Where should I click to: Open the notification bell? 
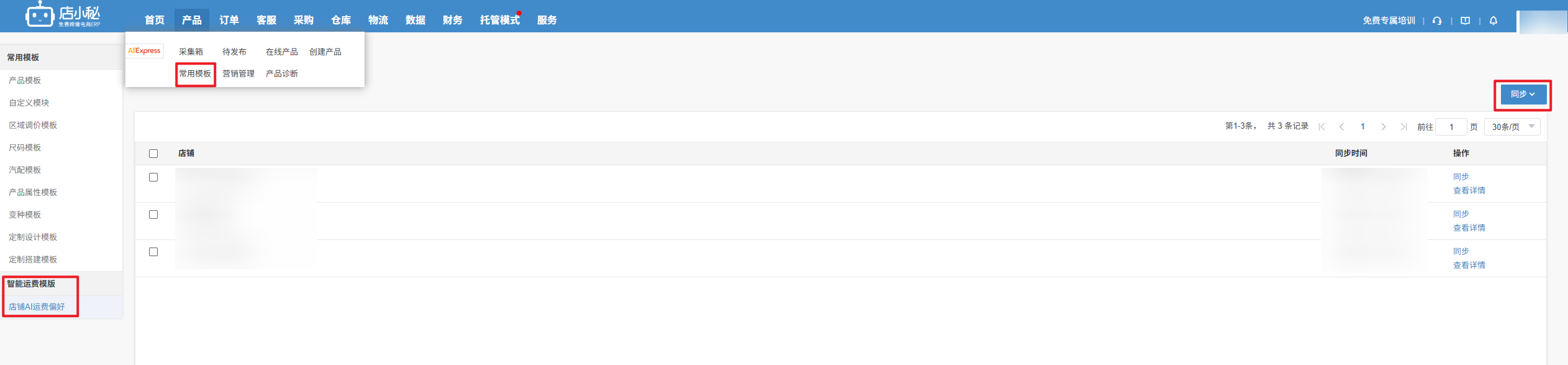pyautogui.click(x=1493, y=21)
